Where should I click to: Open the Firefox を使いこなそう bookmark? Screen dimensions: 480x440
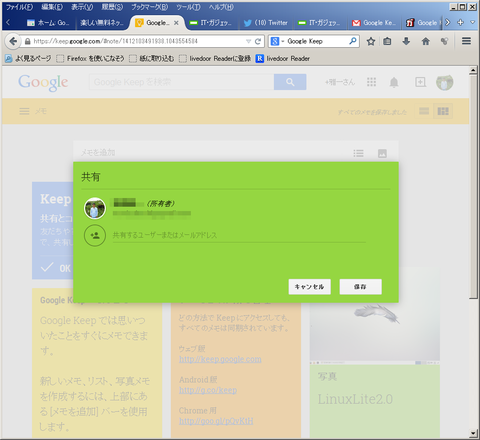(x=91, y=59)
